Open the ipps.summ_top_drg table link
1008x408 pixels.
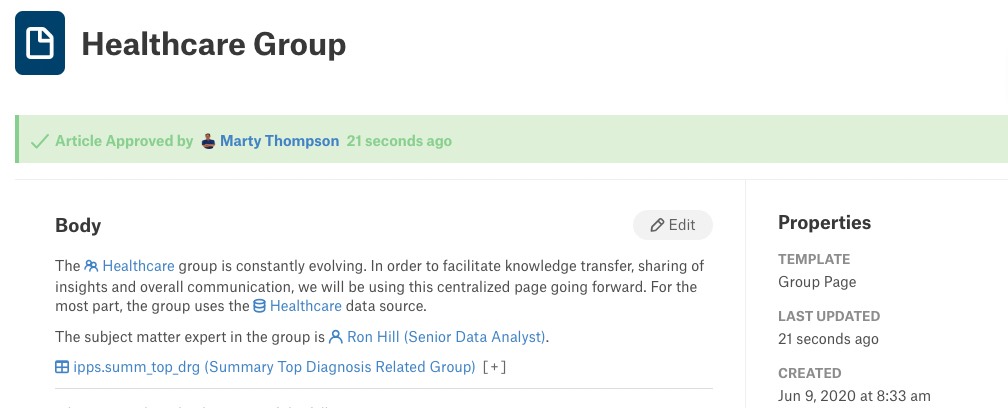tap(274, 368)
